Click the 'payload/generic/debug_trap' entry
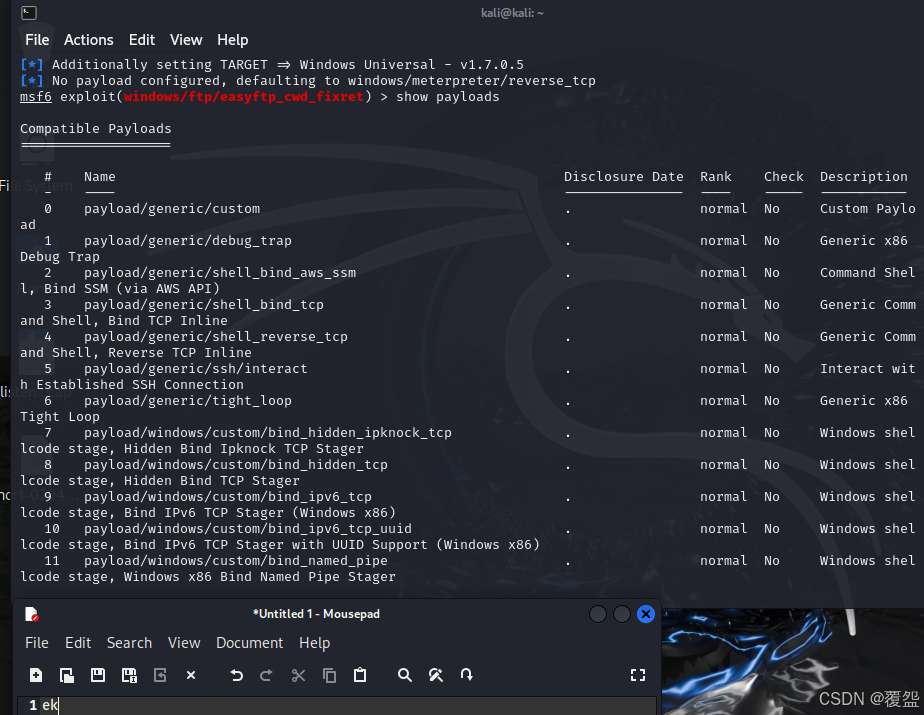Viewport: 924px width, 715px height. (x=187, y=240)
